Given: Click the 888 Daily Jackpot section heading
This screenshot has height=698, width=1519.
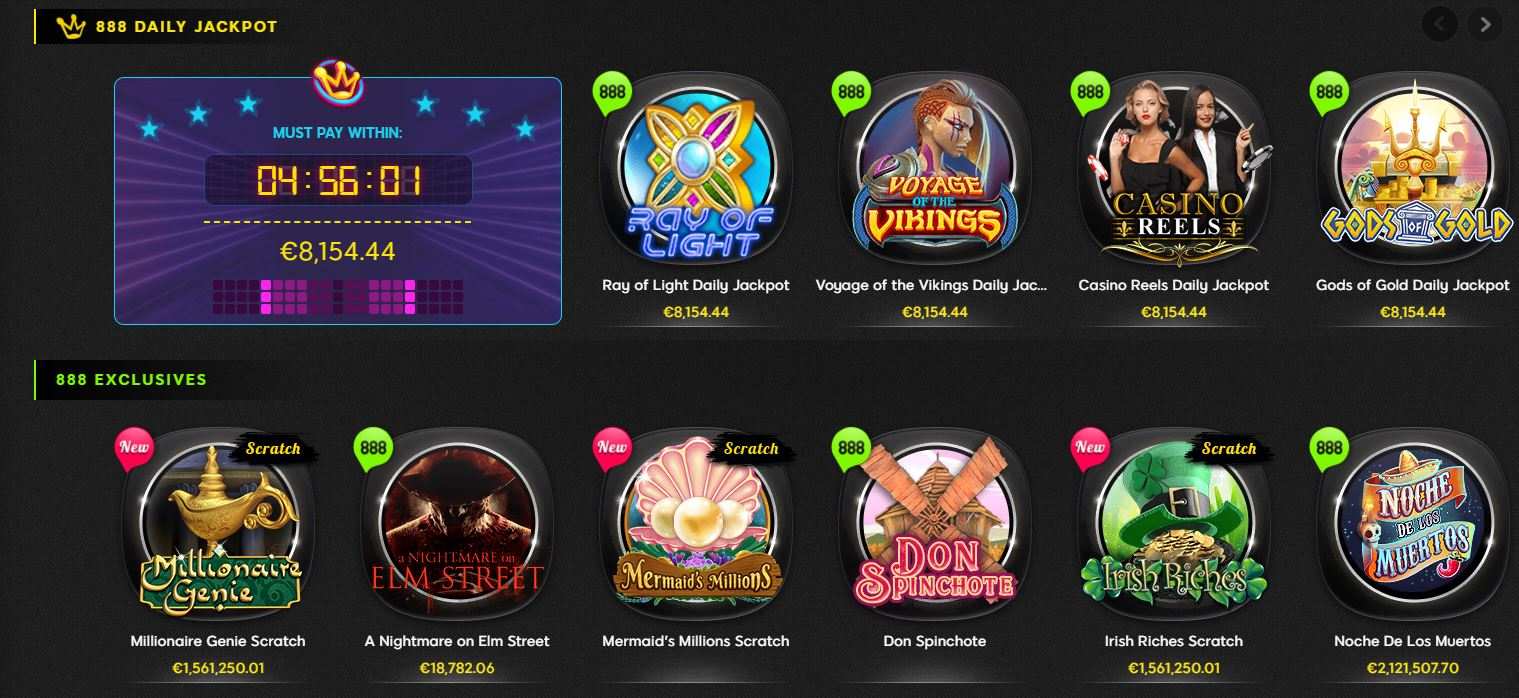Looking at the screenshot, I should (x=186, y=27).
